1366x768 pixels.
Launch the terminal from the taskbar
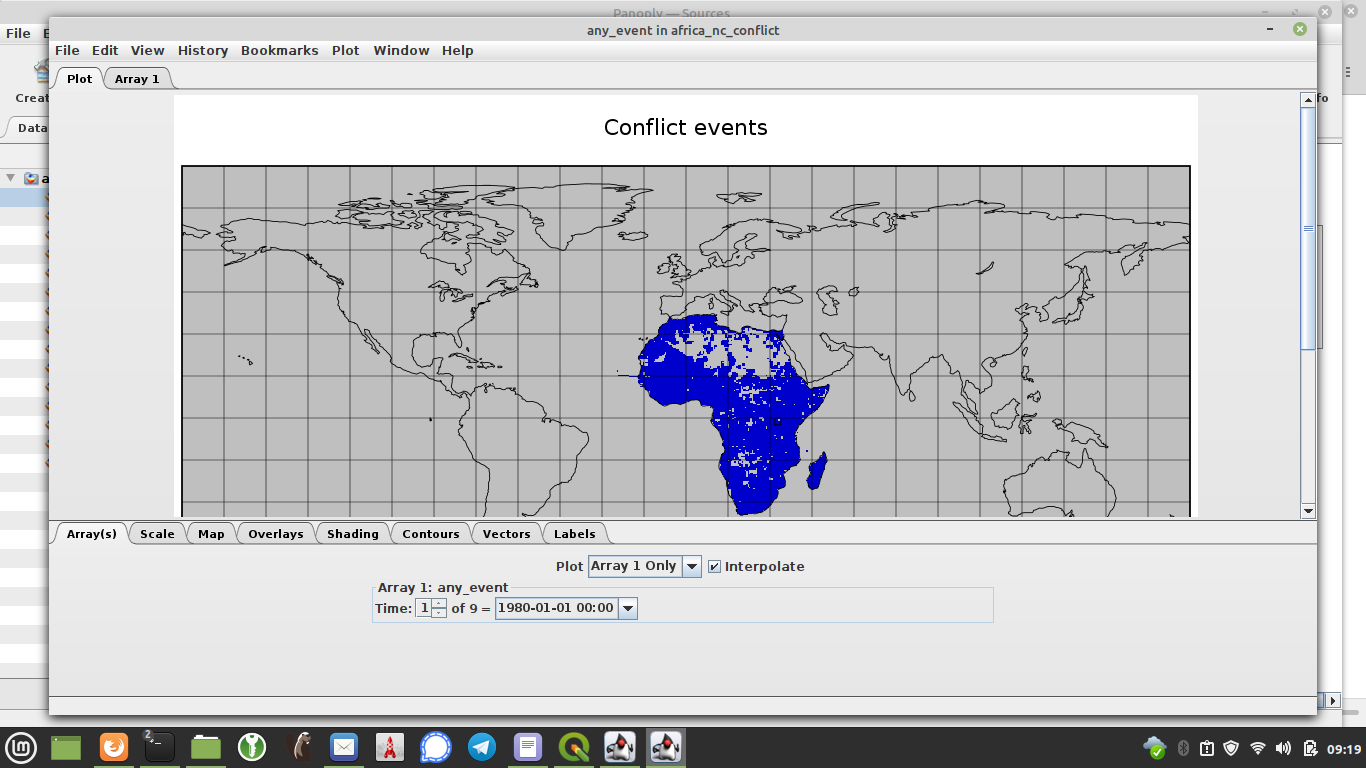tap(158, 747)
